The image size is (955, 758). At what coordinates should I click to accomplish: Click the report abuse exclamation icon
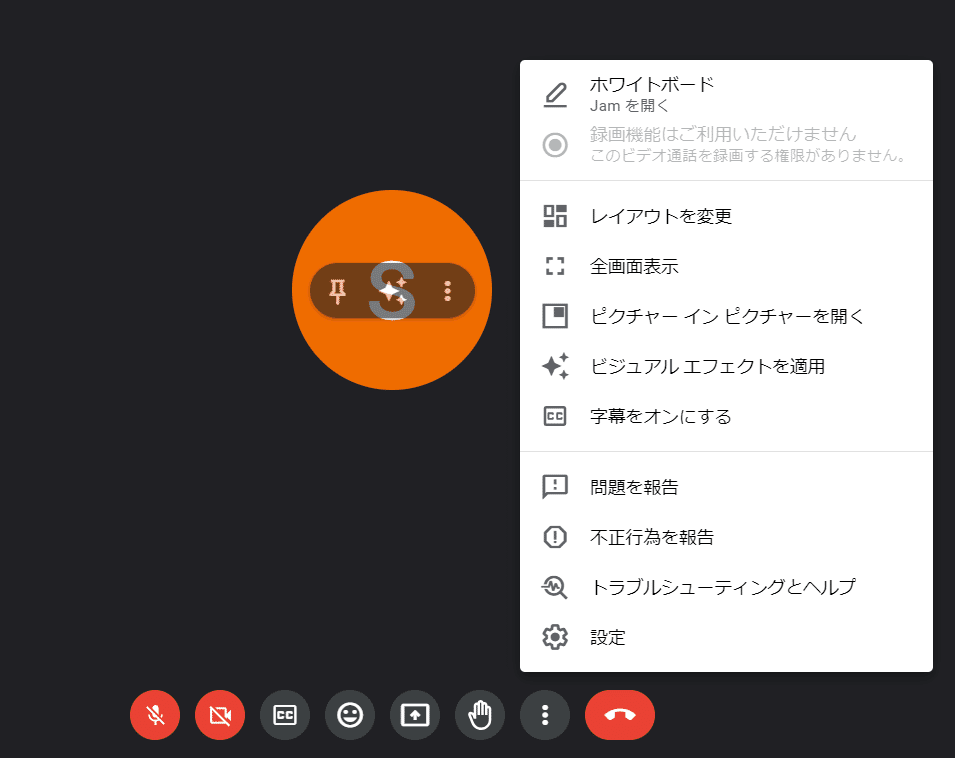555,537
